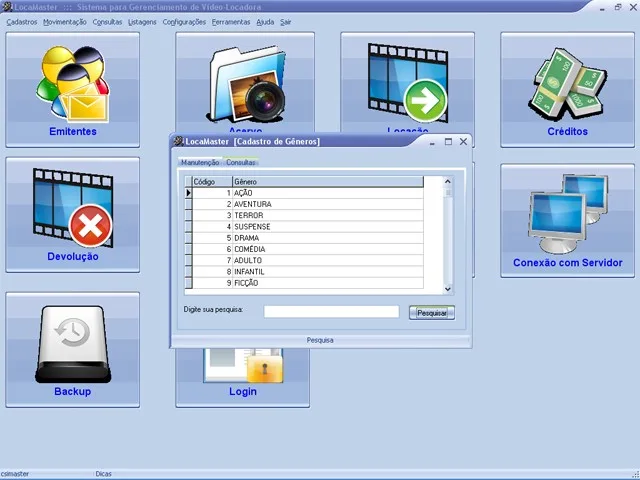Open the Login padlock icon
This screenshot has width=640, height=480.
tap(243, 366)
